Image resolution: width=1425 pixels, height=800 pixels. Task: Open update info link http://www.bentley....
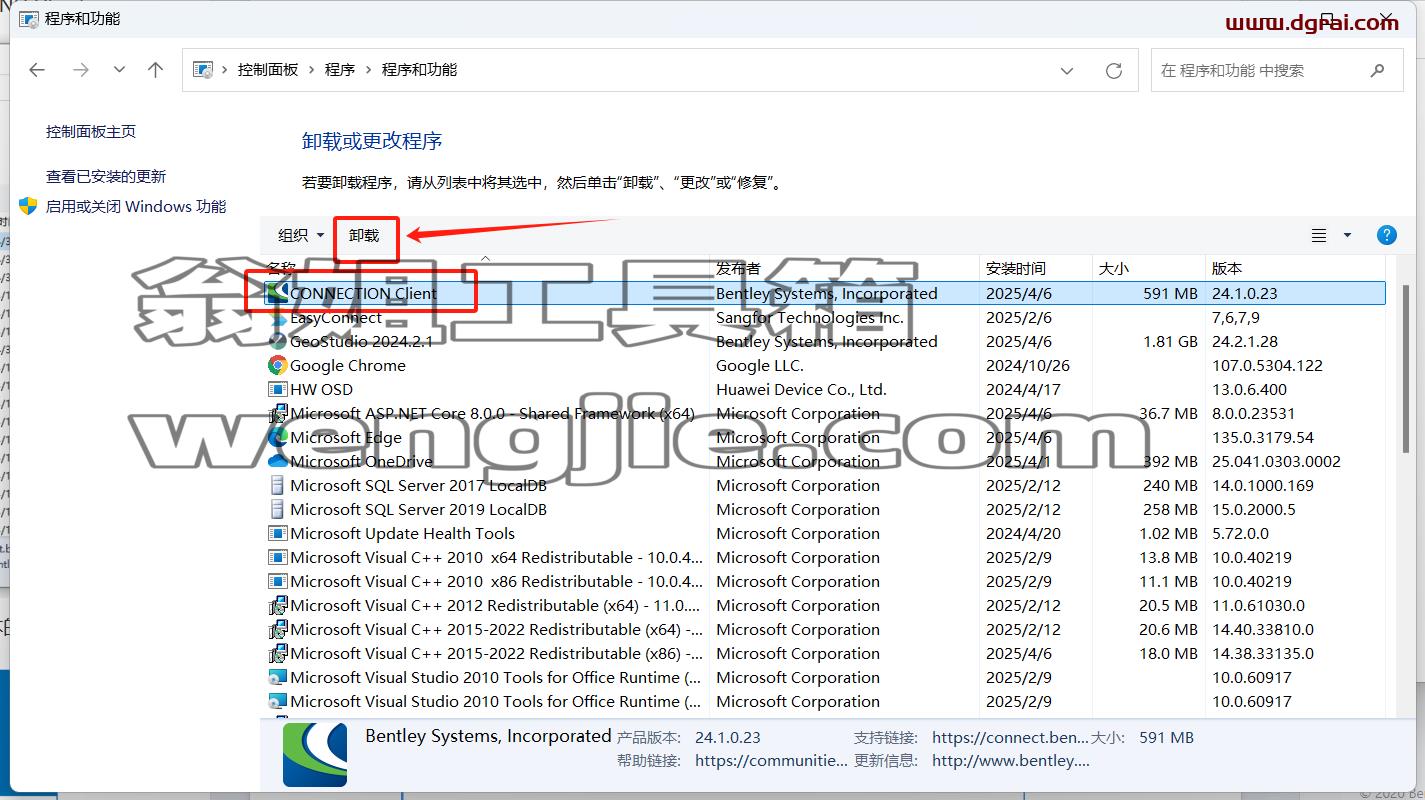[x=1011, y=760]
